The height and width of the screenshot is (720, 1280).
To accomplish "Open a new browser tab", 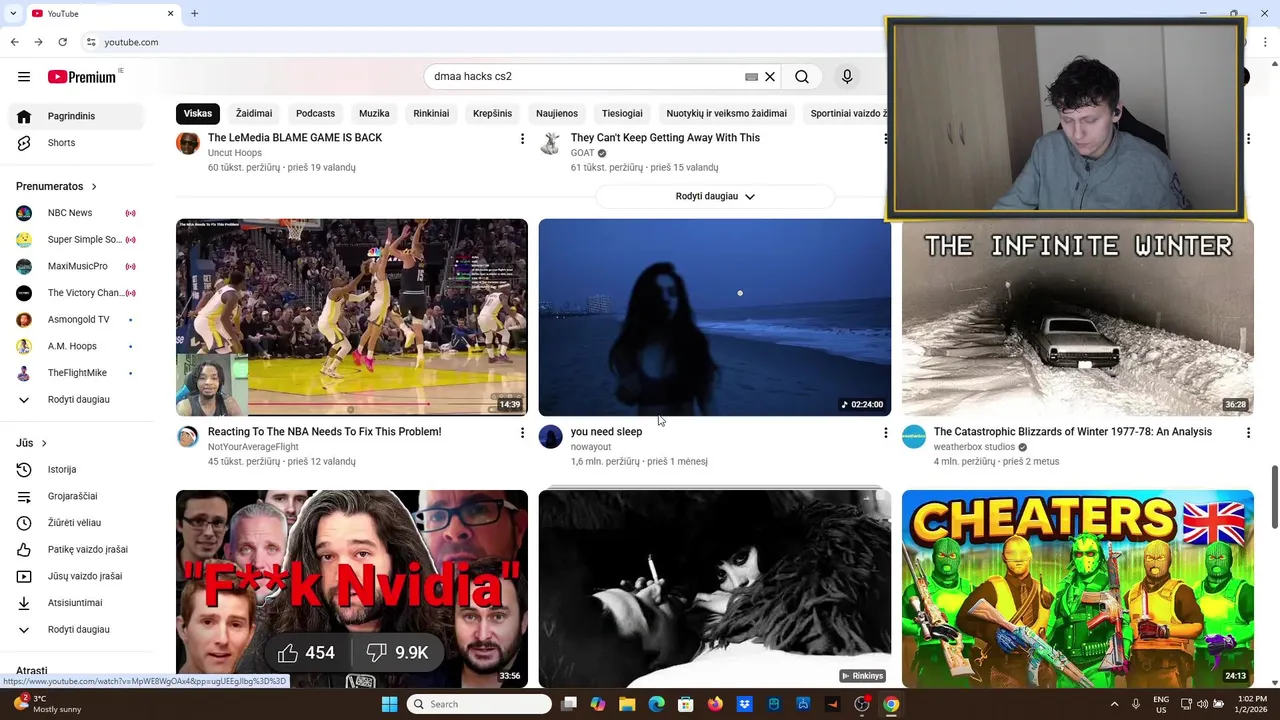I will (194, 13).
